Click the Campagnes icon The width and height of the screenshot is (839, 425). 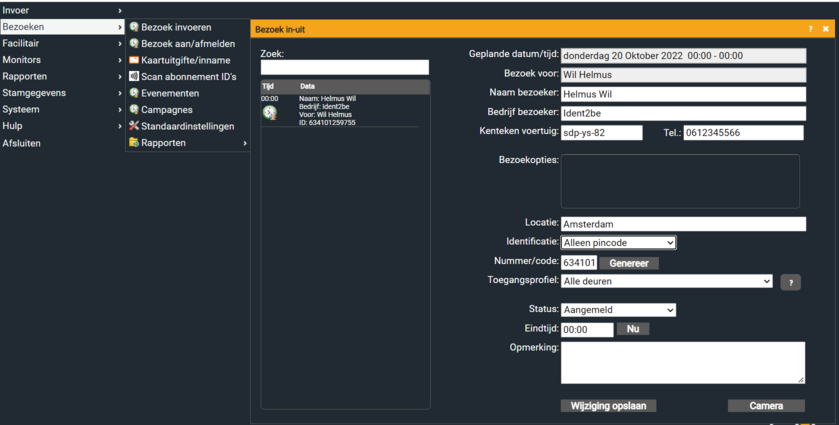[134, 110]
